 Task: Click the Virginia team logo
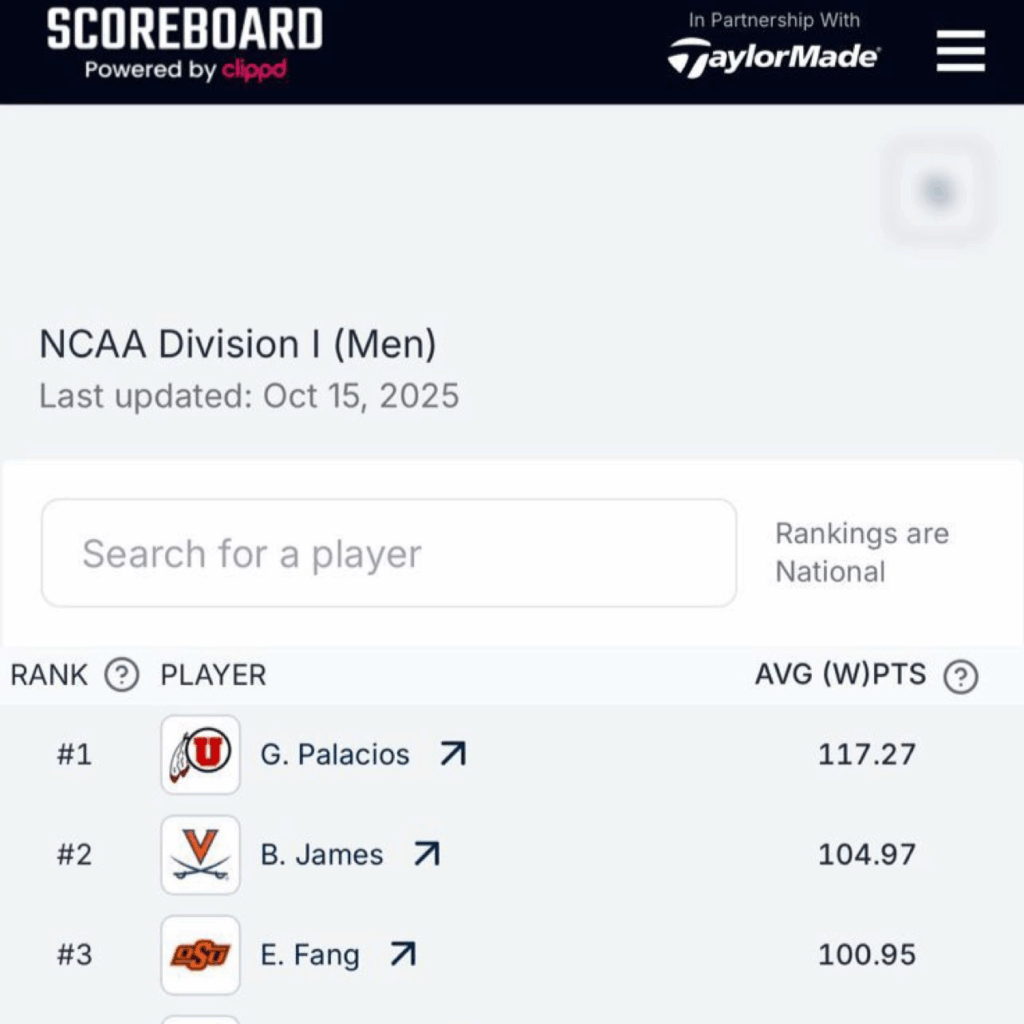click(200, 854)
